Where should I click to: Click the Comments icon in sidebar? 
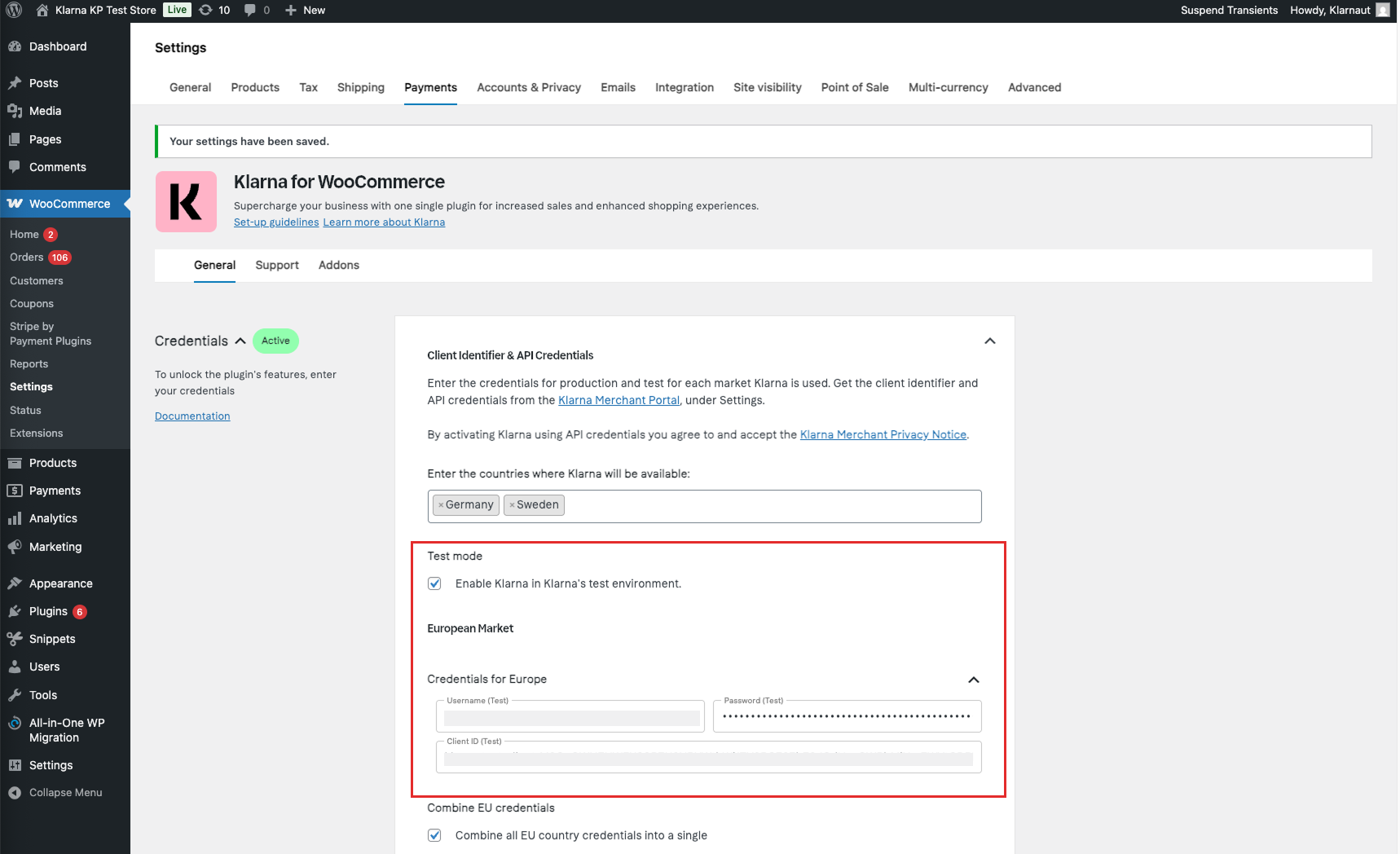click(15, 167)
